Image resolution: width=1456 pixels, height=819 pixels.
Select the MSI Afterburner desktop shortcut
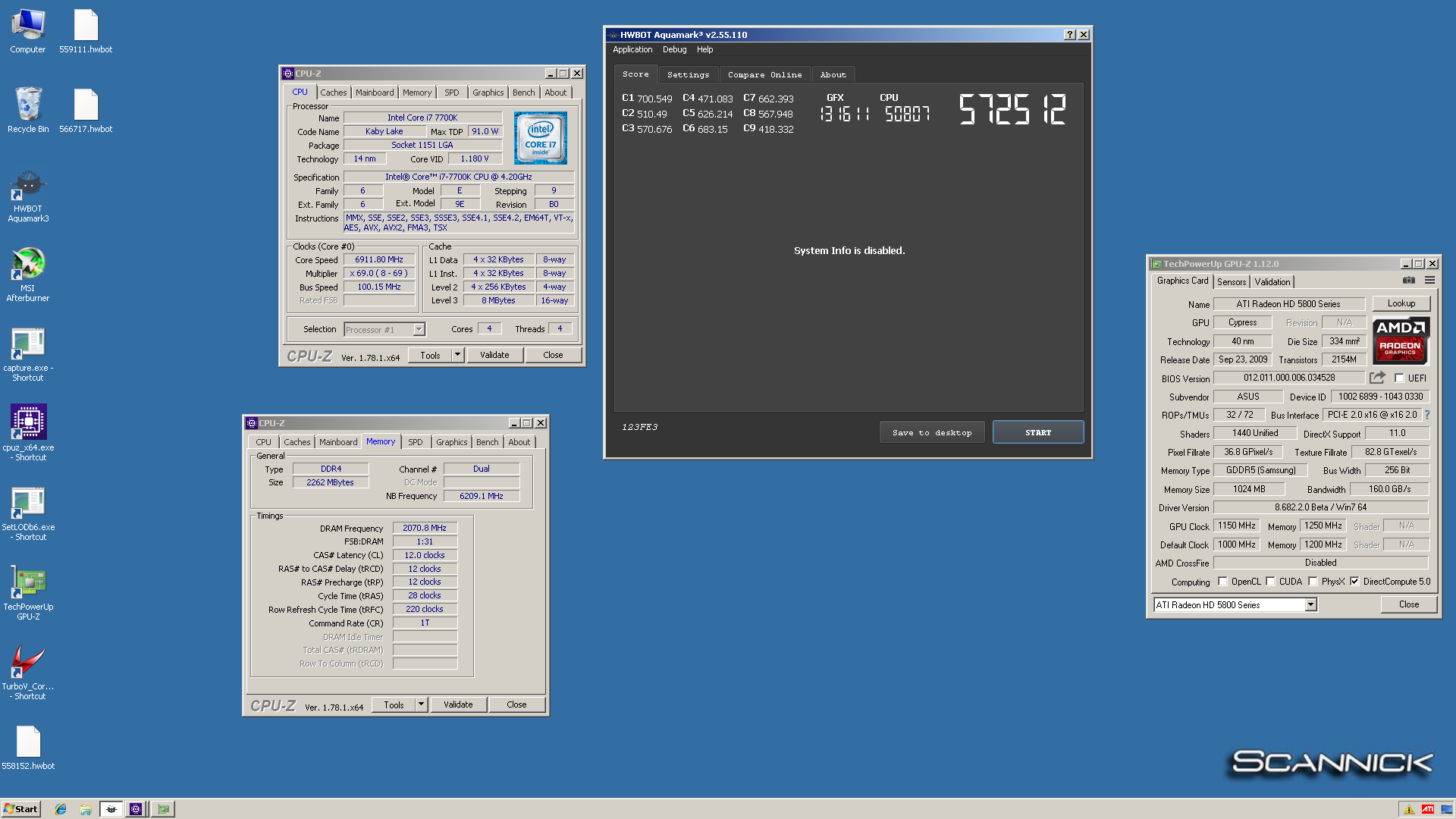click(28, 275)
